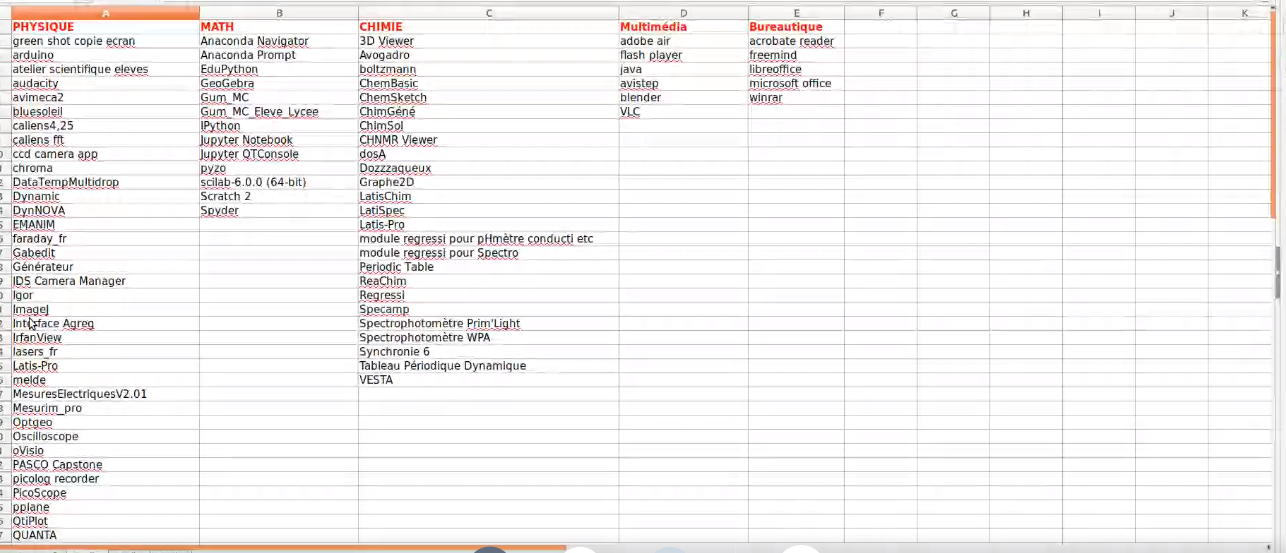This screenshot has height=553, width=1286.
Task: Select the 'scilab-6.0.0 (64-bit)' cell
Action: coord(279,183)
